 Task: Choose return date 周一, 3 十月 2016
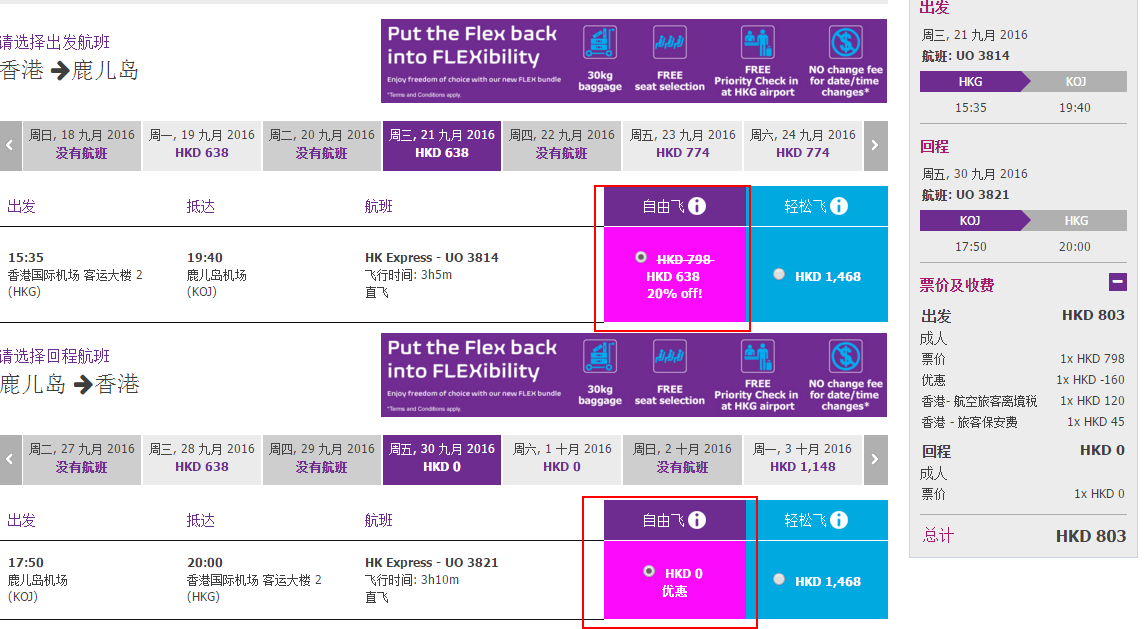802,460
